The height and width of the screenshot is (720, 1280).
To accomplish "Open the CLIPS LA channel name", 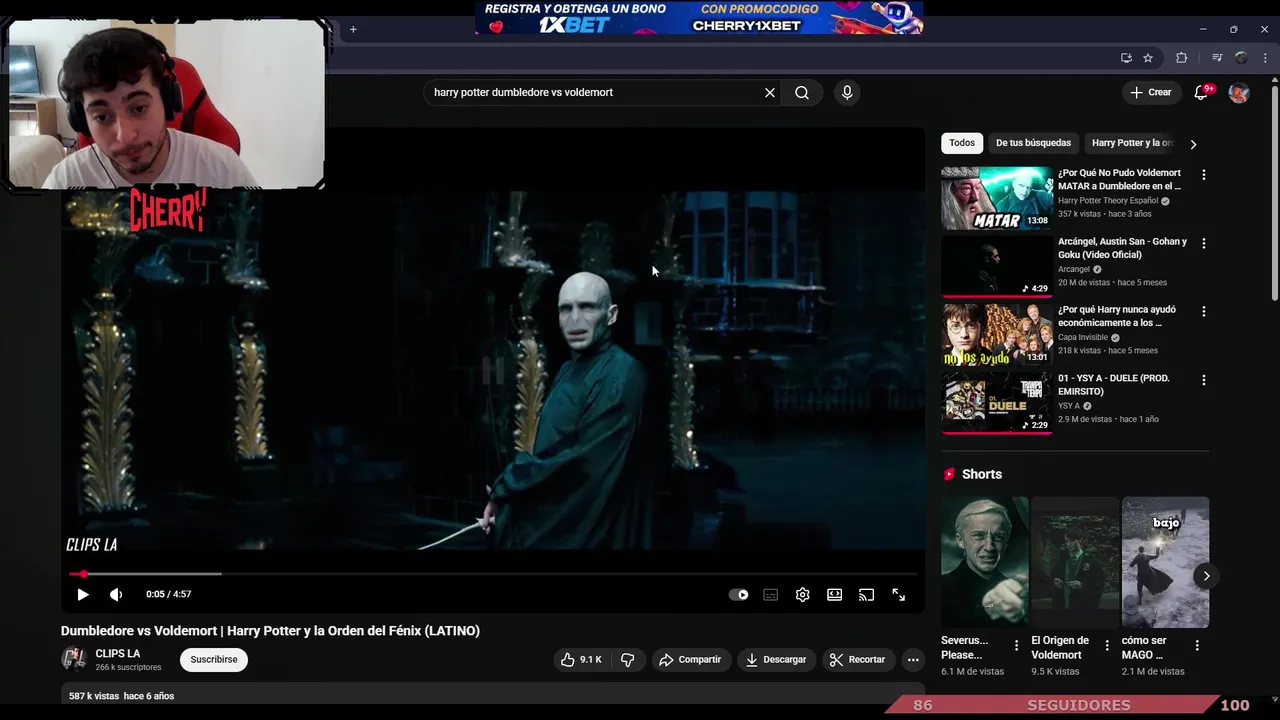I will pos(117,654).
